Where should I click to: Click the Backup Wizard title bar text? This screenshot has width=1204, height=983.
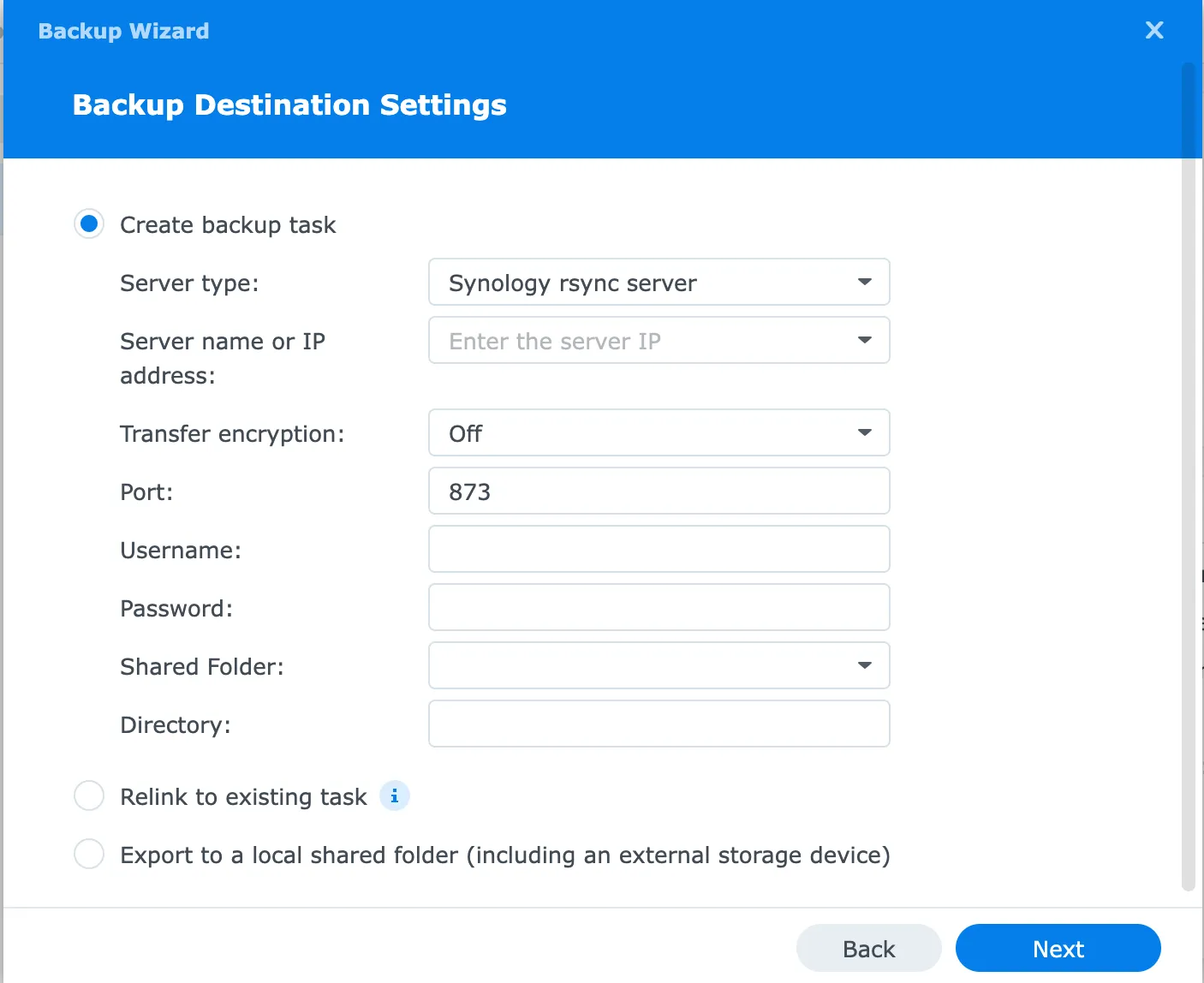point(122,30)
